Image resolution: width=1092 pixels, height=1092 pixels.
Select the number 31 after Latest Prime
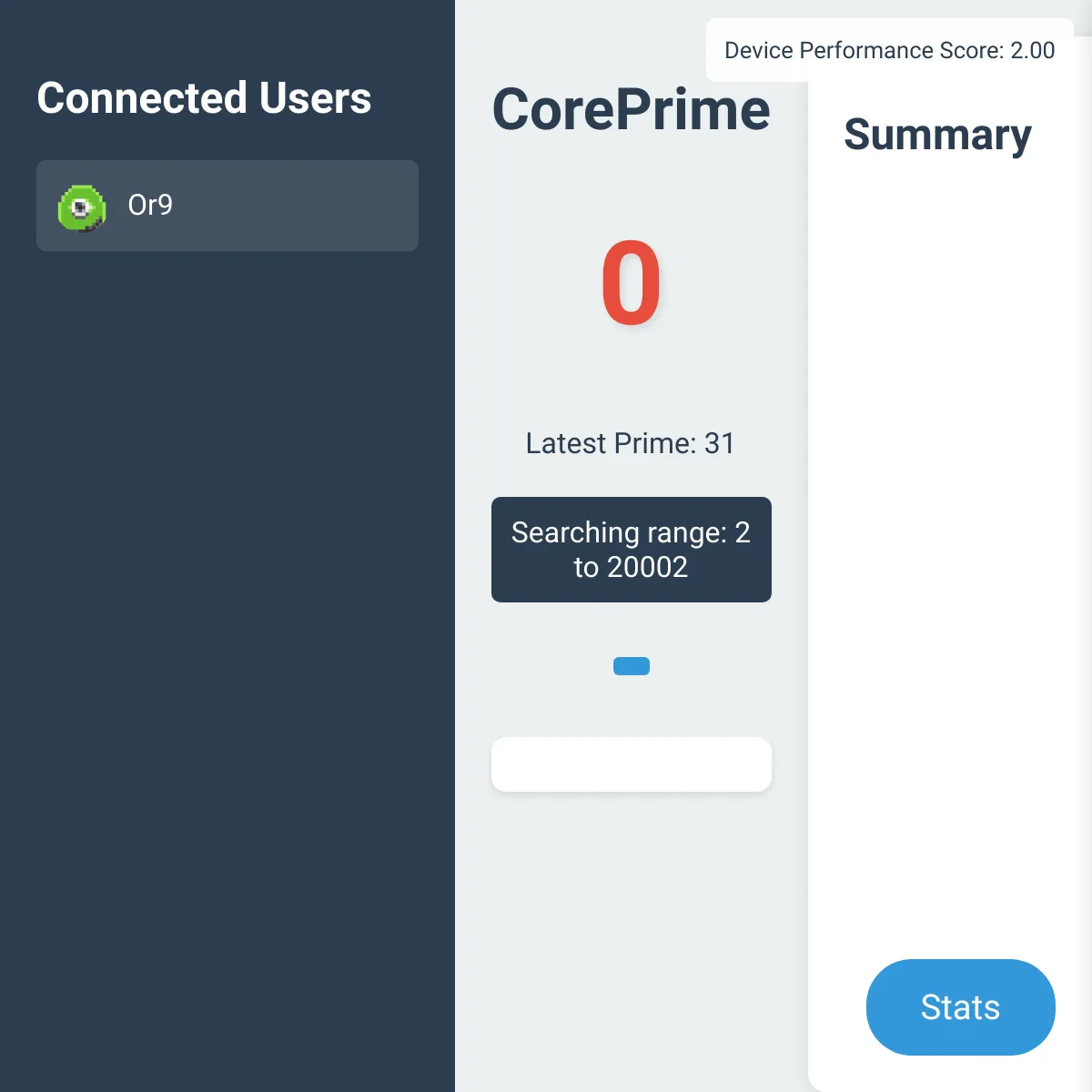(719, 443)
